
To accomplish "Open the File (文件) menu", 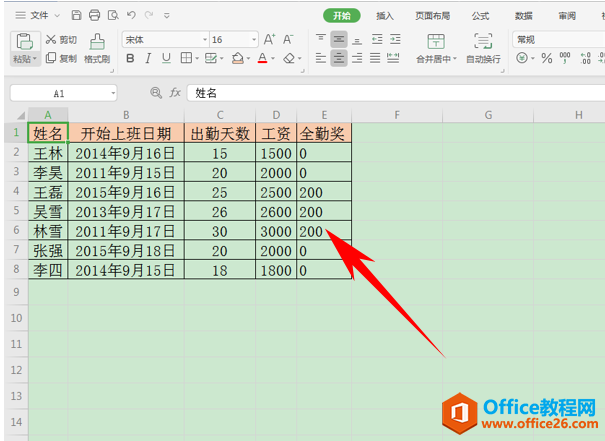I will click(x=38, y=15).
